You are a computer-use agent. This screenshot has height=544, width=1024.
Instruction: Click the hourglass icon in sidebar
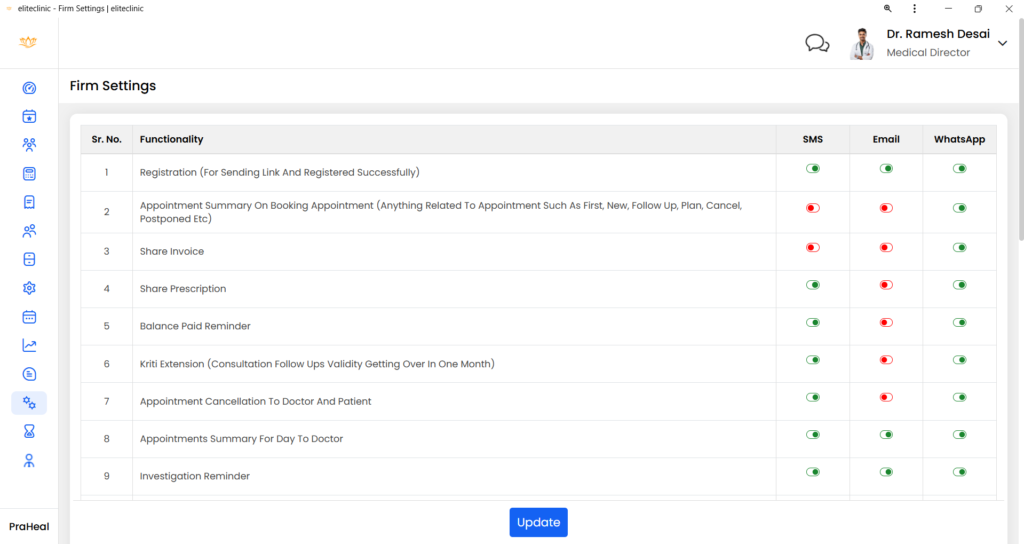pos(29,432)
